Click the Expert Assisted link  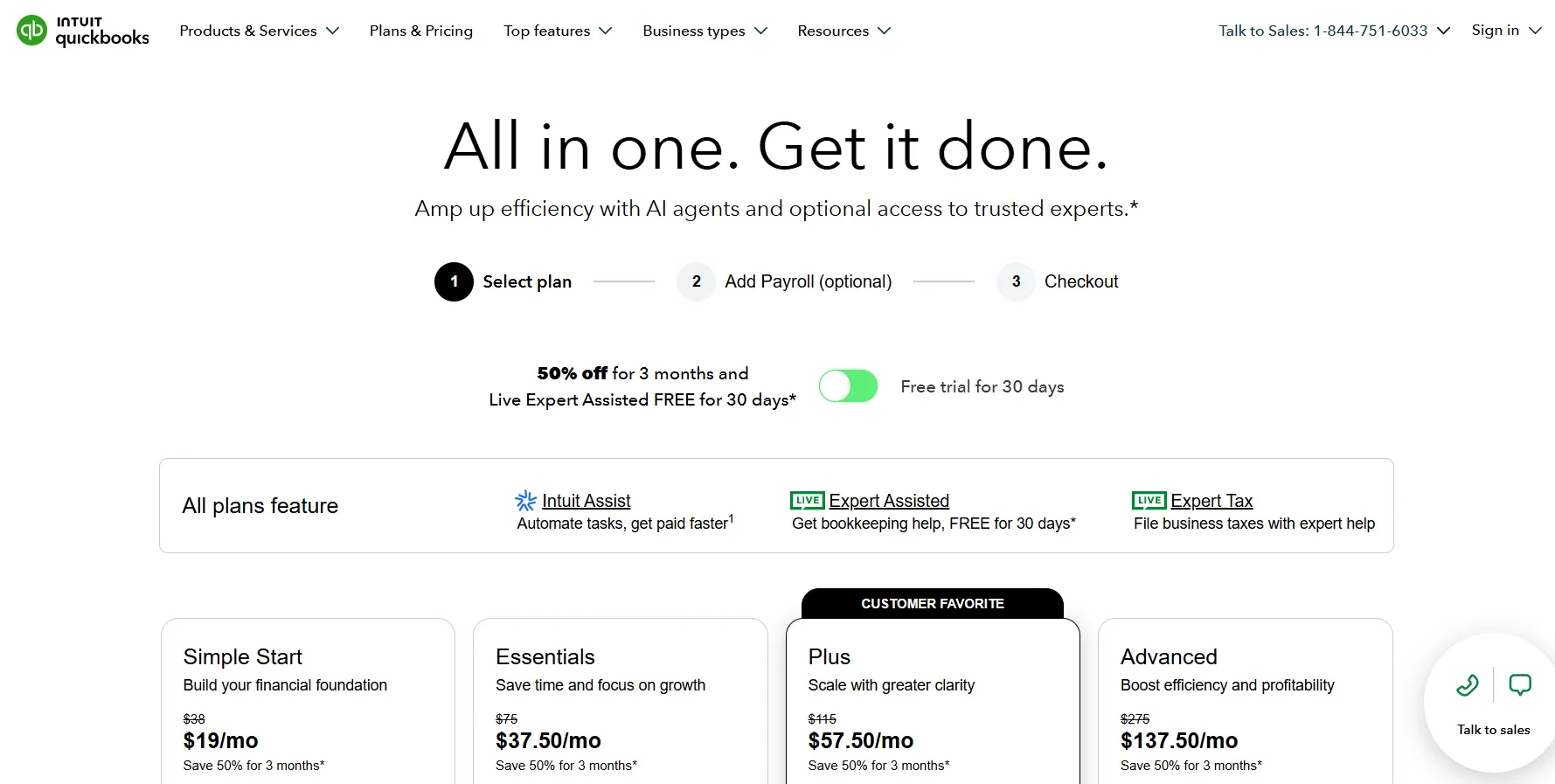[889, 500]
